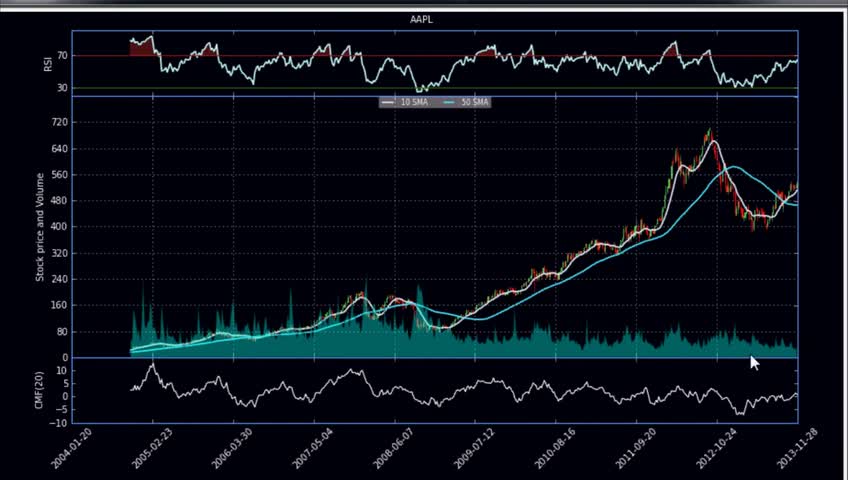Click the 2013-11-28 date label
The height and width of the screenshot is (480, 848).
797,448
